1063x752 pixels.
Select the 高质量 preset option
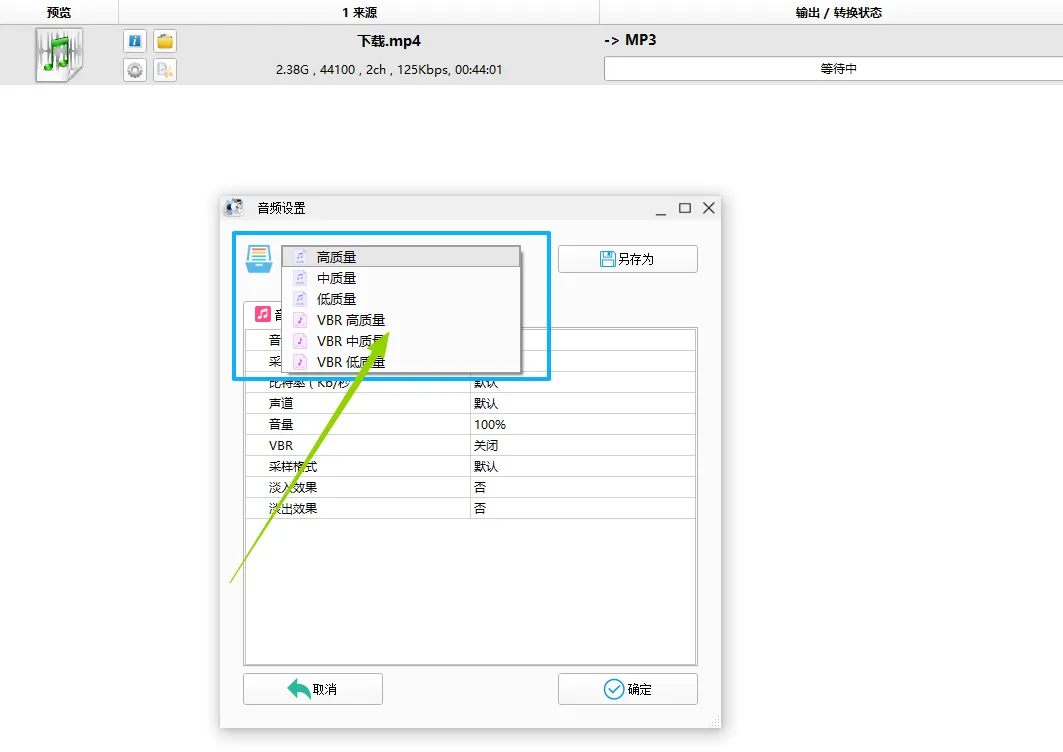[401, 257]
